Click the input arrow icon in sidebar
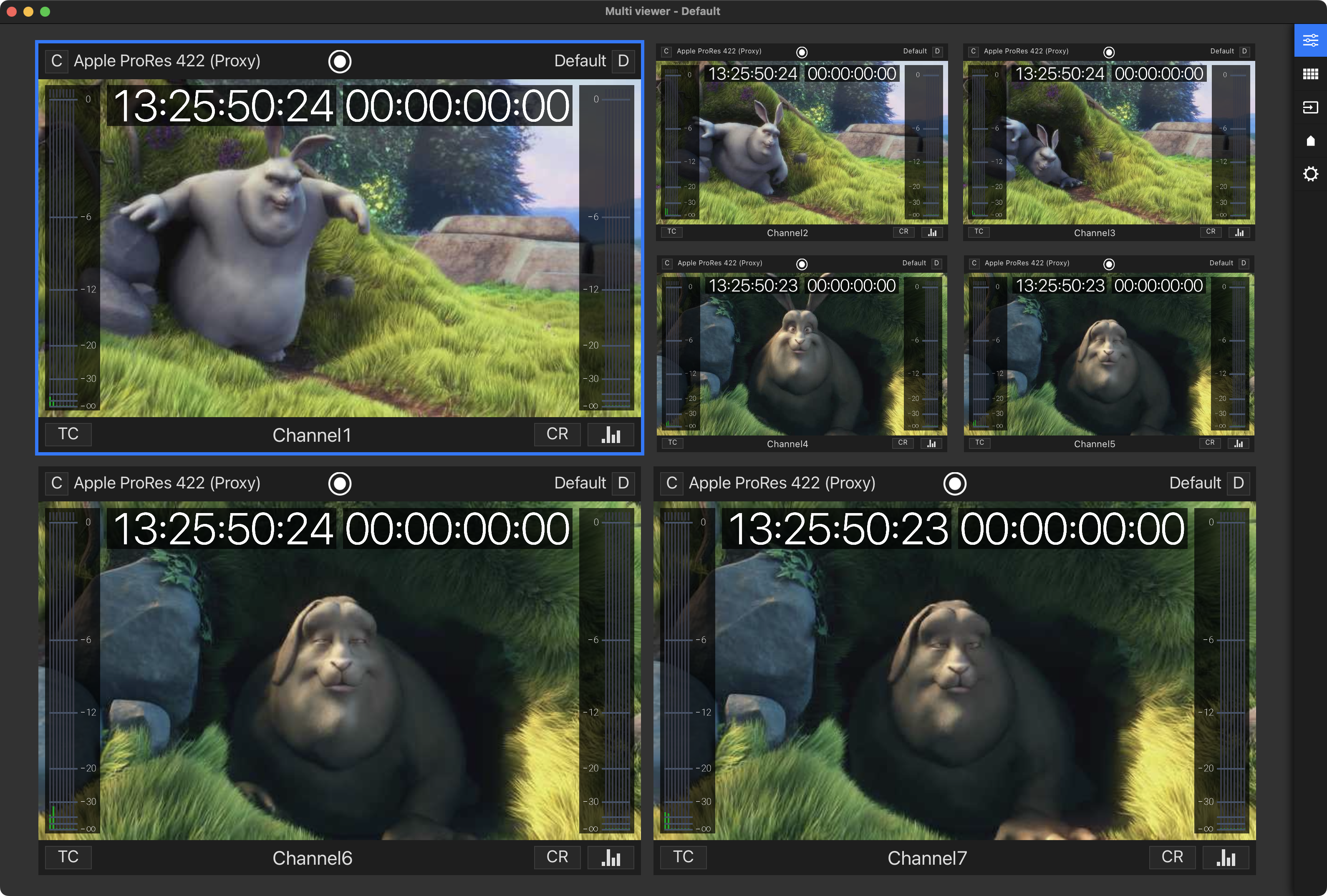 (1310, 107)
